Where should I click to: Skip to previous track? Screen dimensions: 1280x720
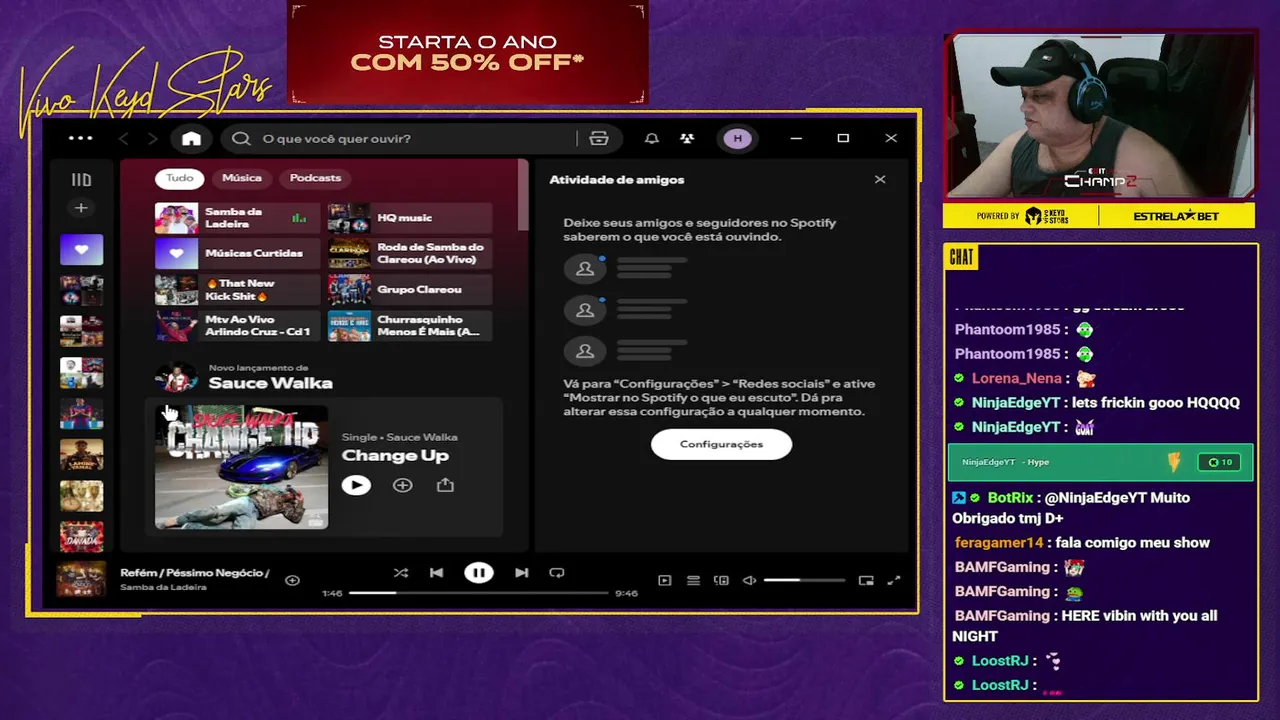click(436, 573)
